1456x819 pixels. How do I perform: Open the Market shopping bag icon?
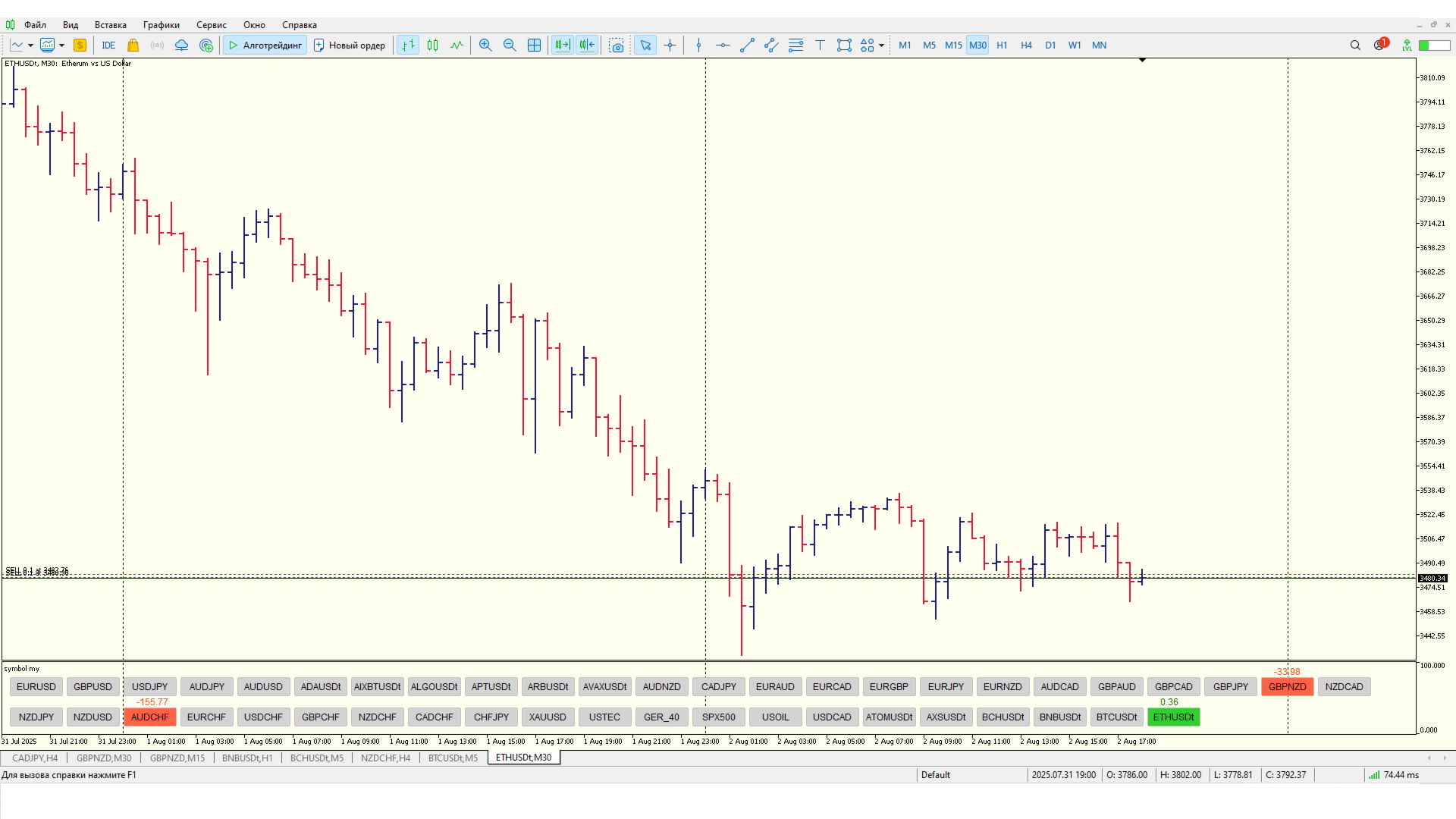point(133,45)
